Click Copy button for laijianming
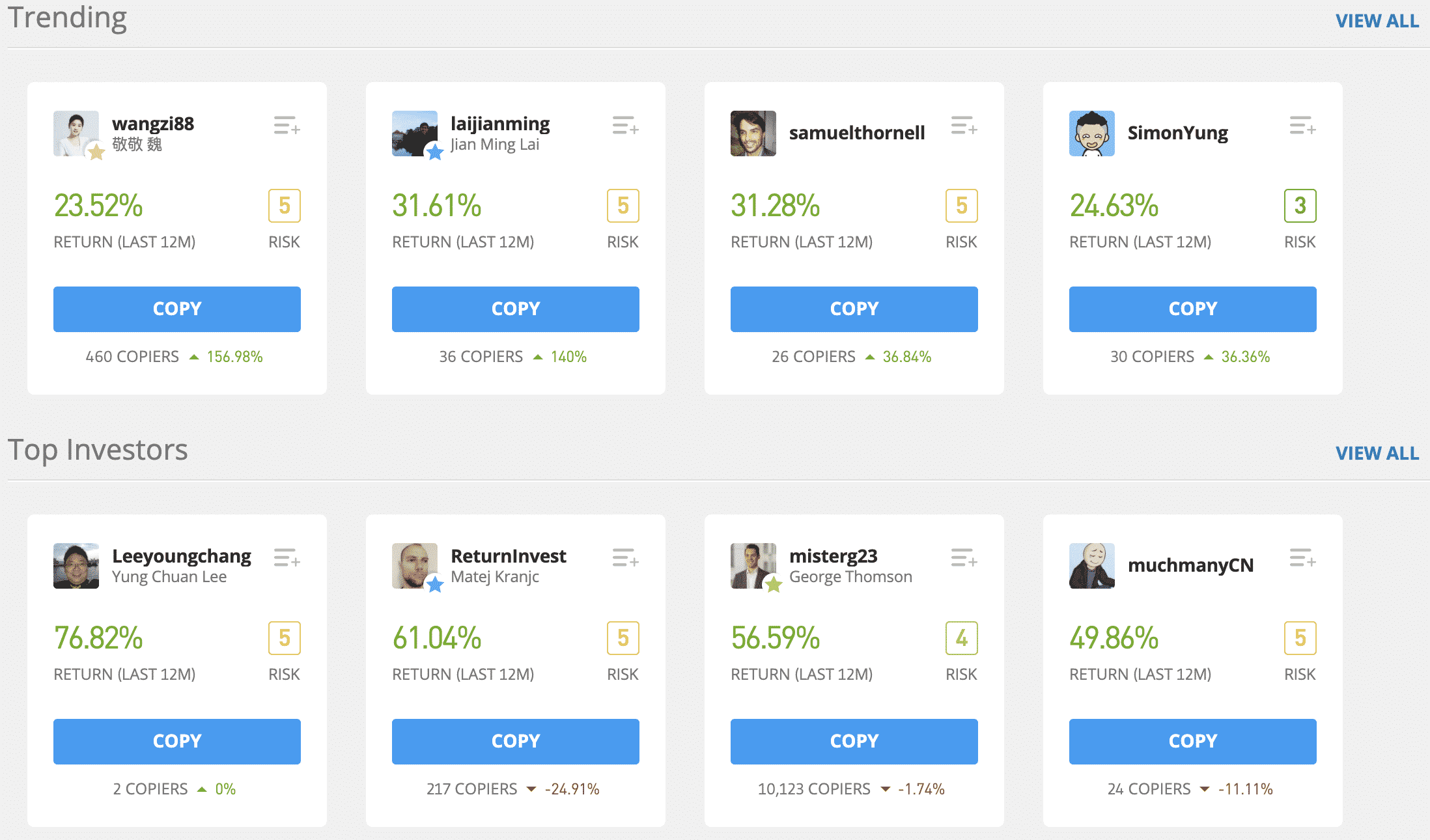This screenshot has height=840, width=1430. point(515,309)
